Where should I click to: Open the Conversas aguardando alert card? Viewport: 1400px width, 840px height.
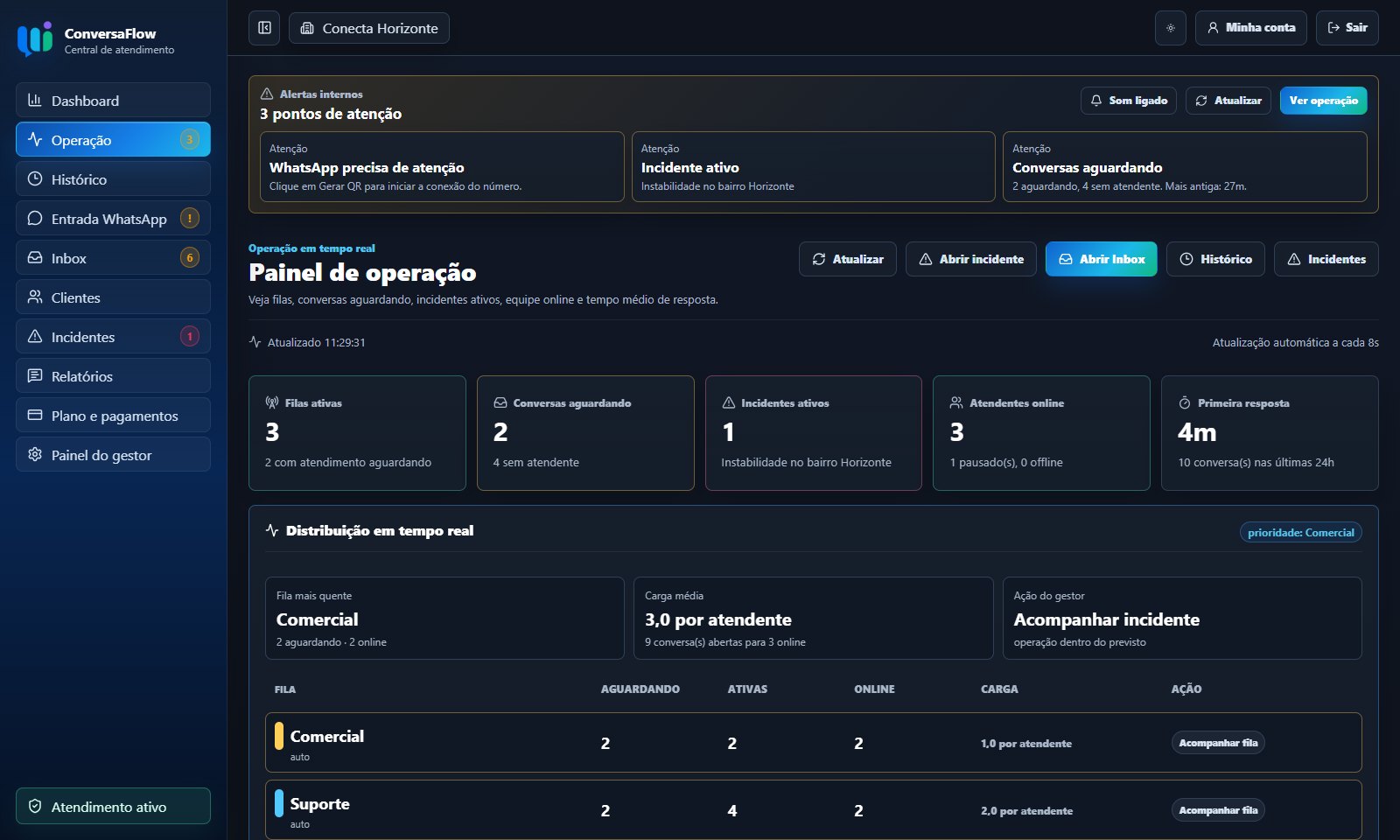(x=1185, y=167)
